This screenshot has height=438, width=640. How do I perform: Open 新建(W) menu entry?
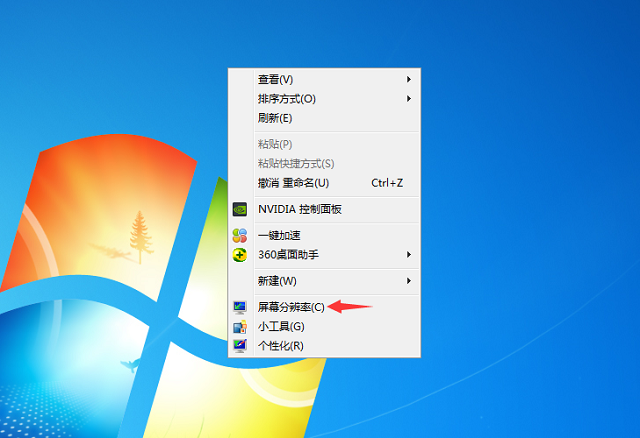click(324, 281)
